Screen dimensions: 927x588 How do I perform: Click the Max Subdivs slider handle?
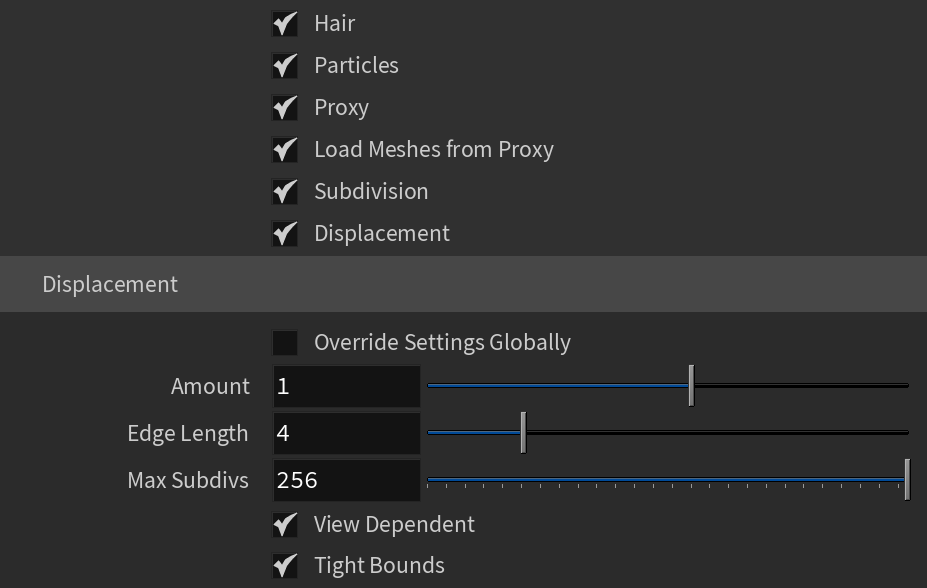pyautogui.click(x=907, y=479)
